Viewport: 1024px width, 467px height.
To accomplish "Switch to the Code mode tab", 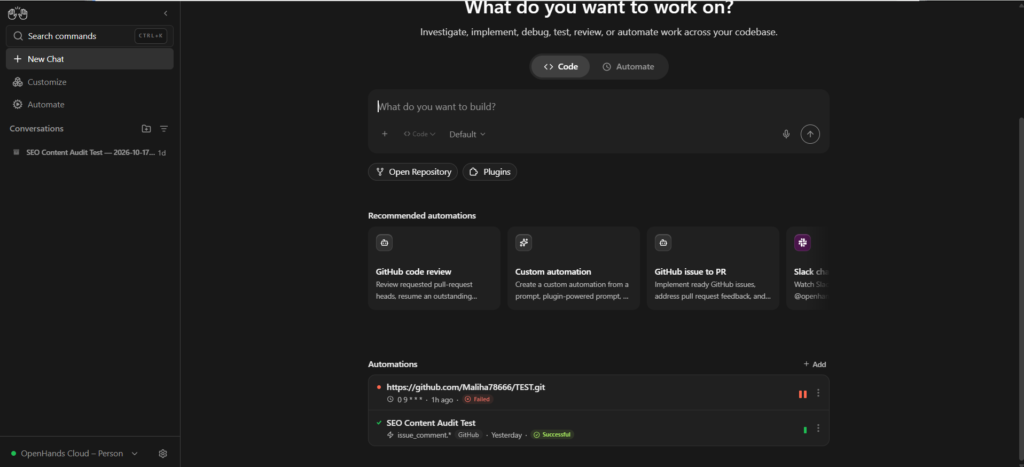I will point(560,67).
